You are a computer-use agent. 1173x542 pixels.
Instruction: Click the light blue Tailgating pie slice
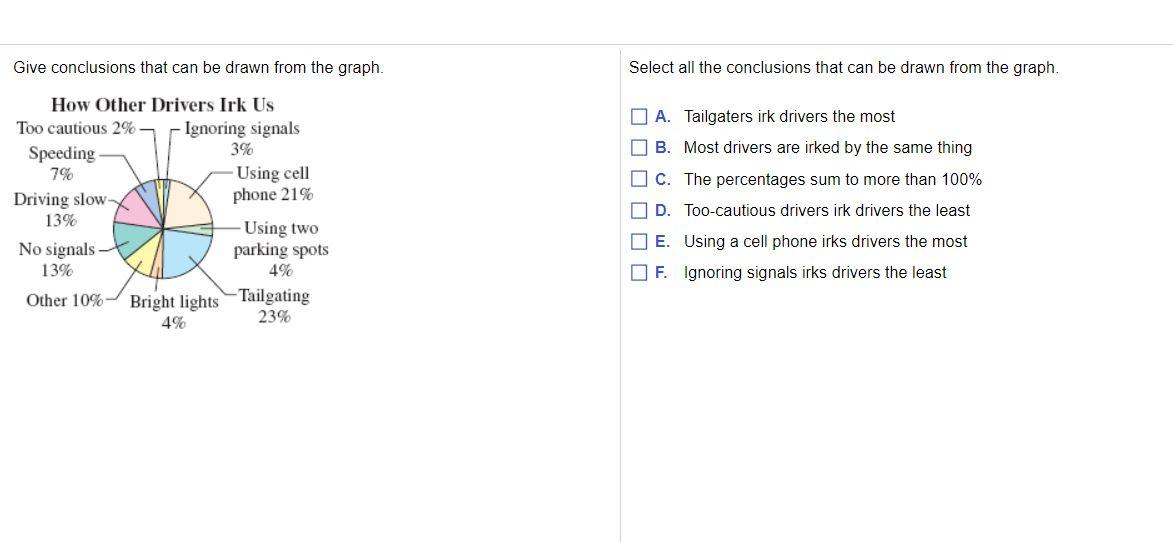187,253
